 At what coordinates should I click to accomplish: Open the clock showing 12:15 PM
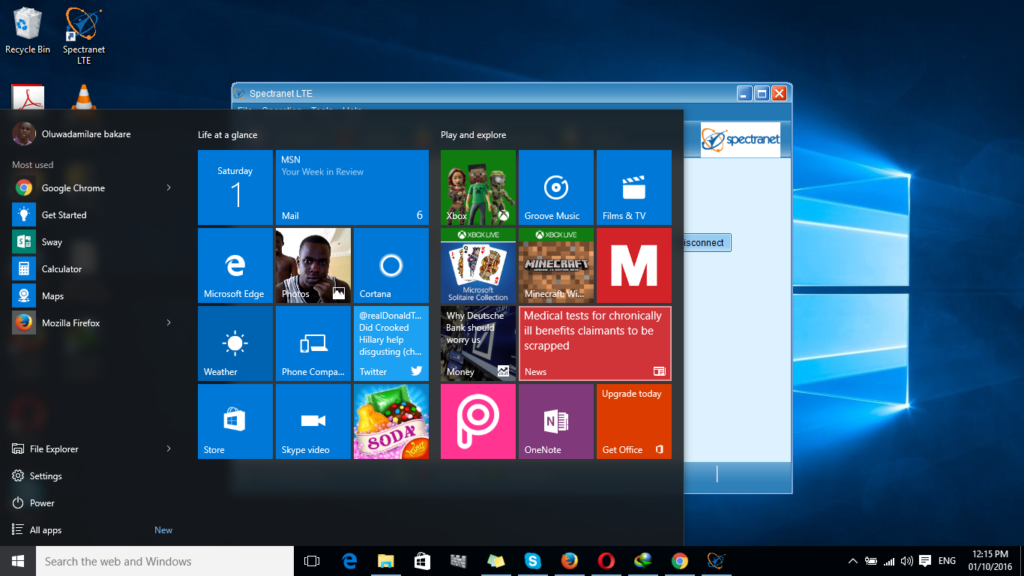pos(990,561)
